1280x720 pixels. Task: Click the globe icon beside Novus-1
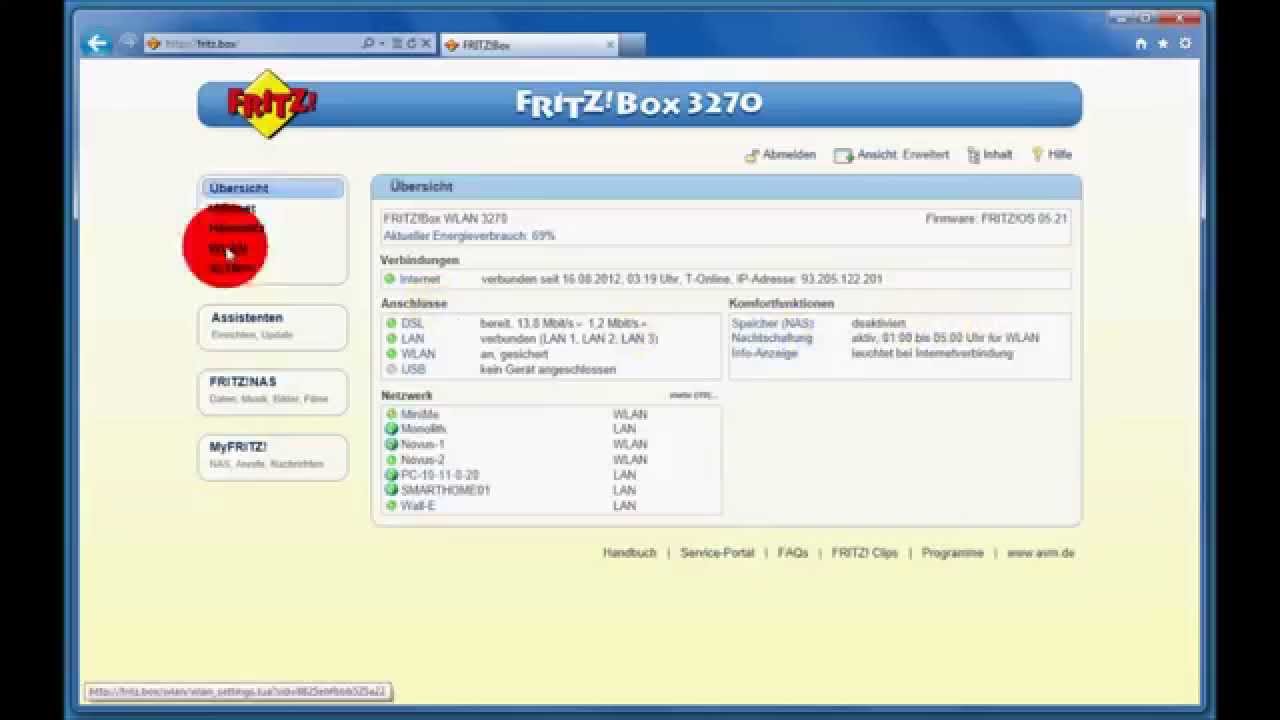click(392, 445)
